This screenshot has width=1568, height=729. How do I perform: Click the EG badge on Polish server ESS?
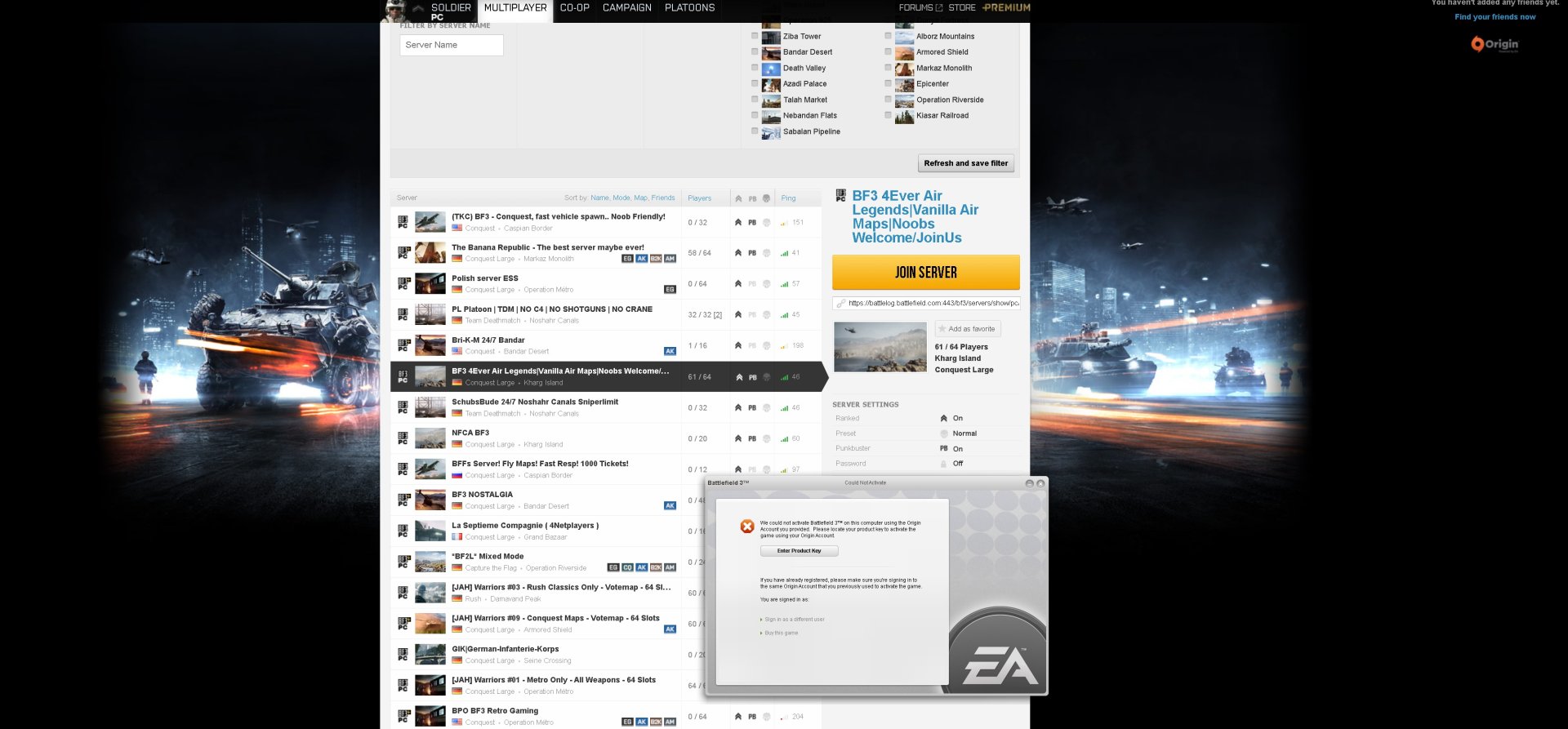pos(670,290)
